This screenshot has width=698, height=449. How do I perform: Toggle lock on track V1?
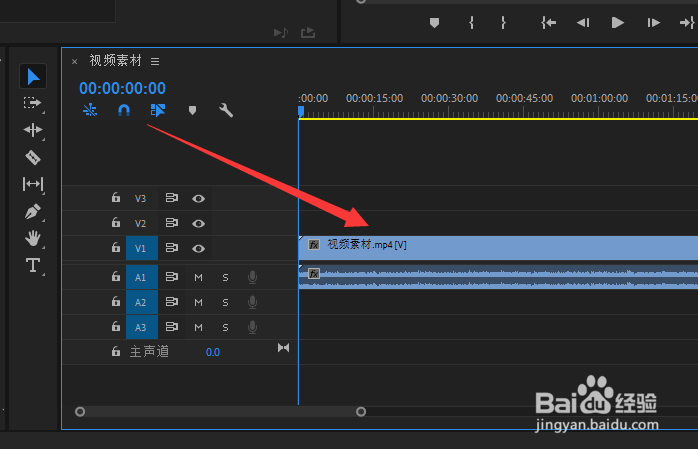pyautogui.click(x=116, y=247)
